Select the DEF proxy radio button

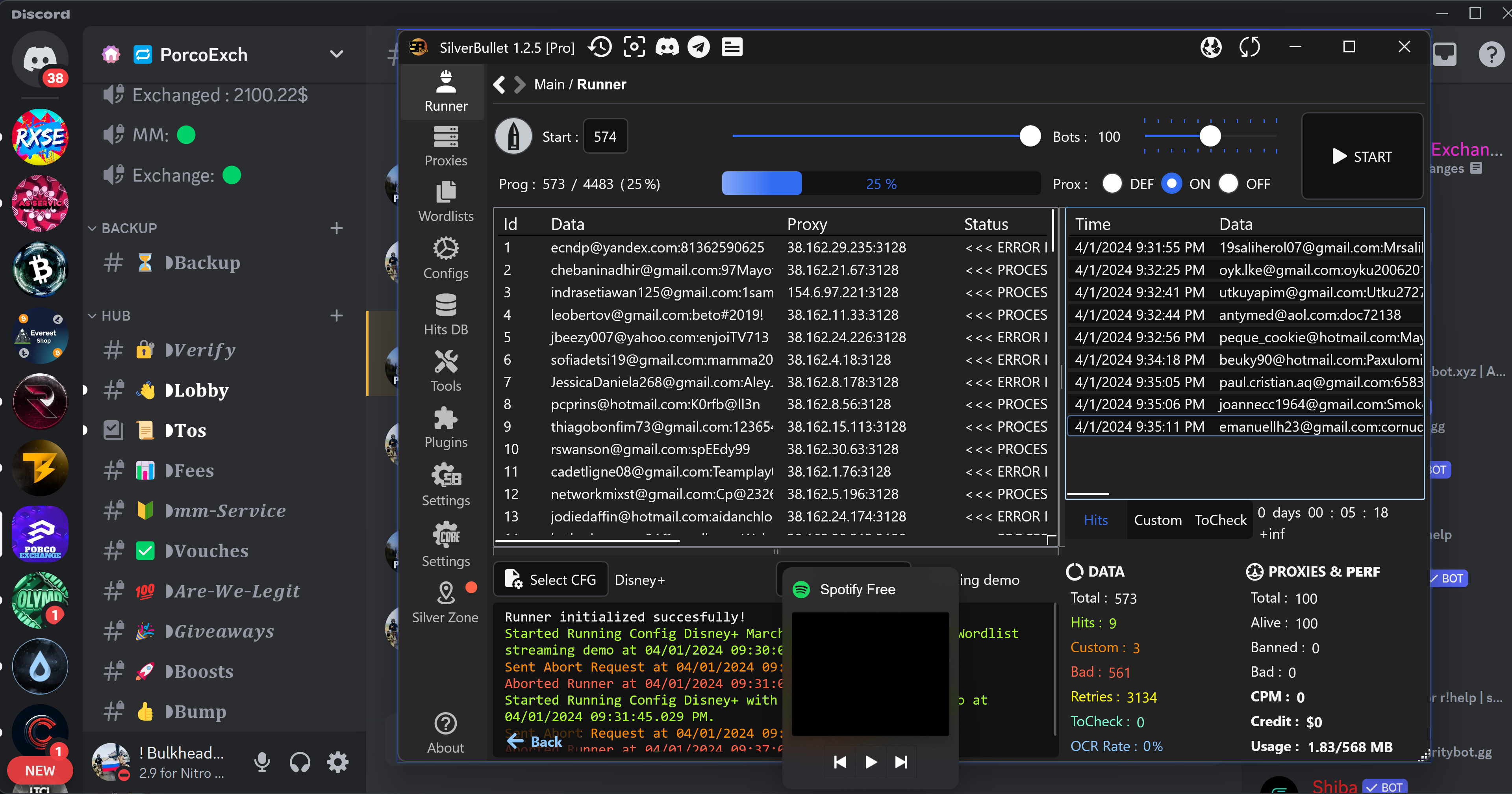[x=1112, y=184]
